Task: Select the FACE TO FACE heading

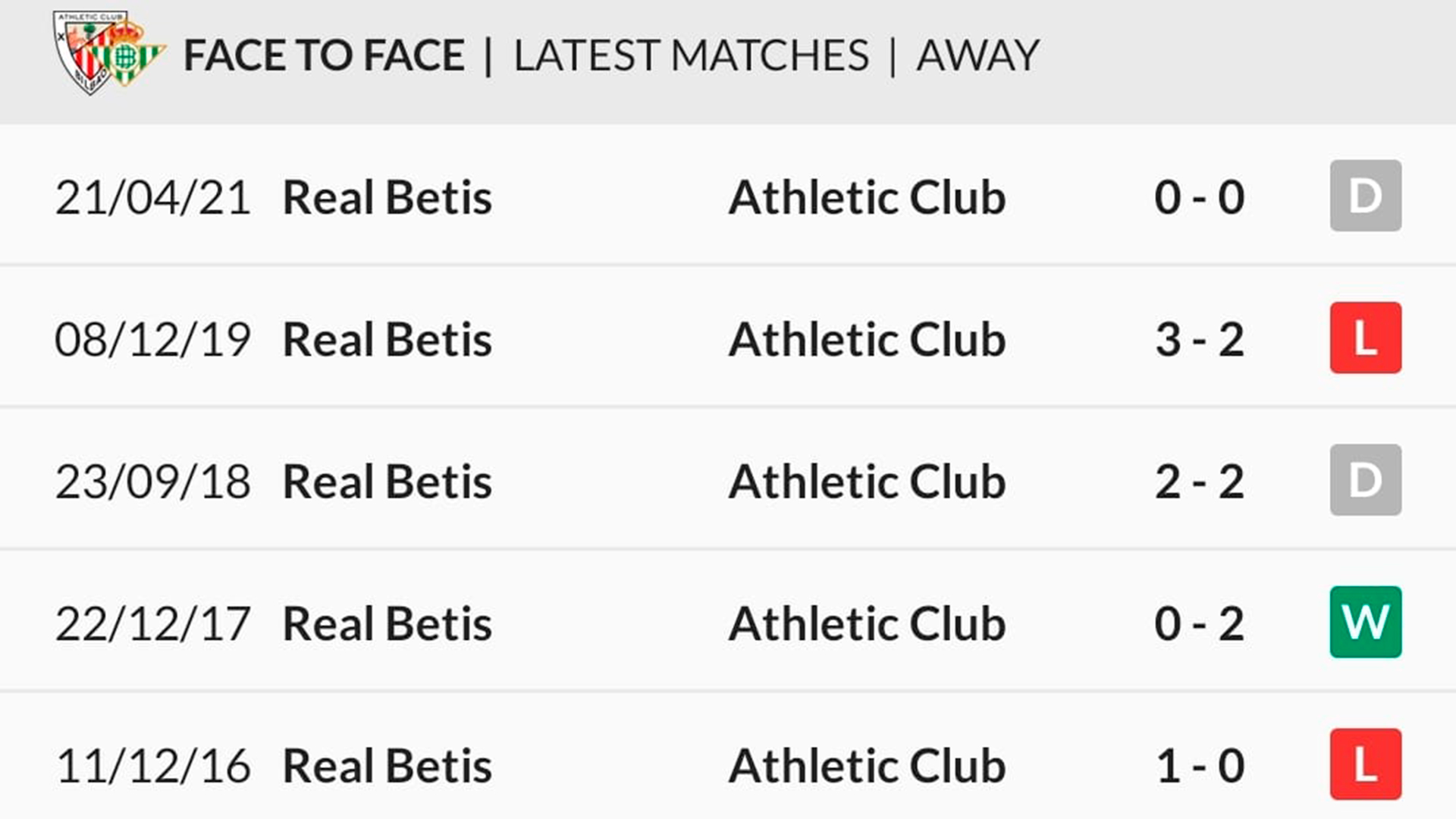Action: tap(324, 55)
